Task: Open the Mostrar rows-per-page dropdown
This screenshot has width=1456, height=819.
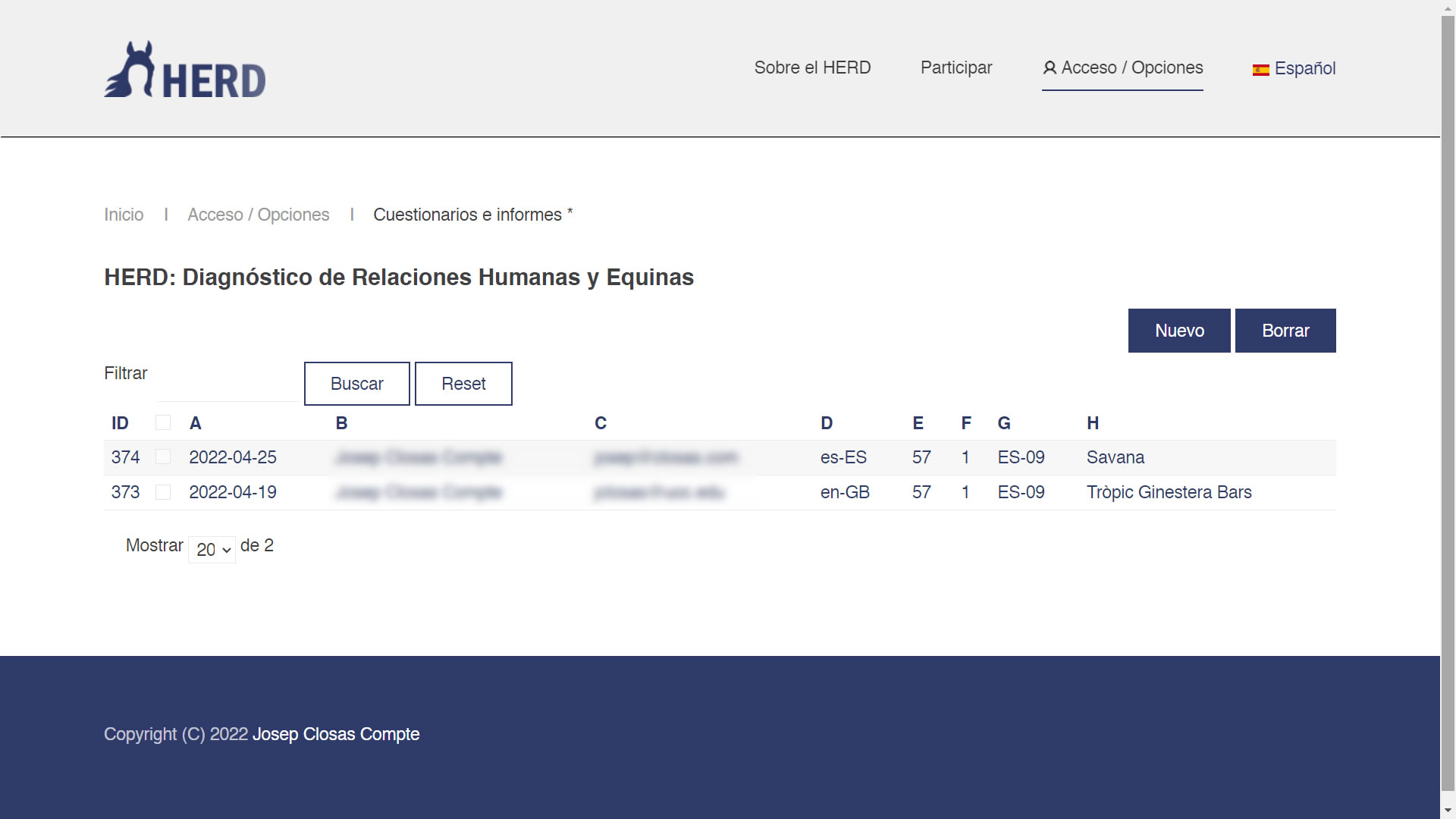Action: pyautogui.click(x=212, y=550)
